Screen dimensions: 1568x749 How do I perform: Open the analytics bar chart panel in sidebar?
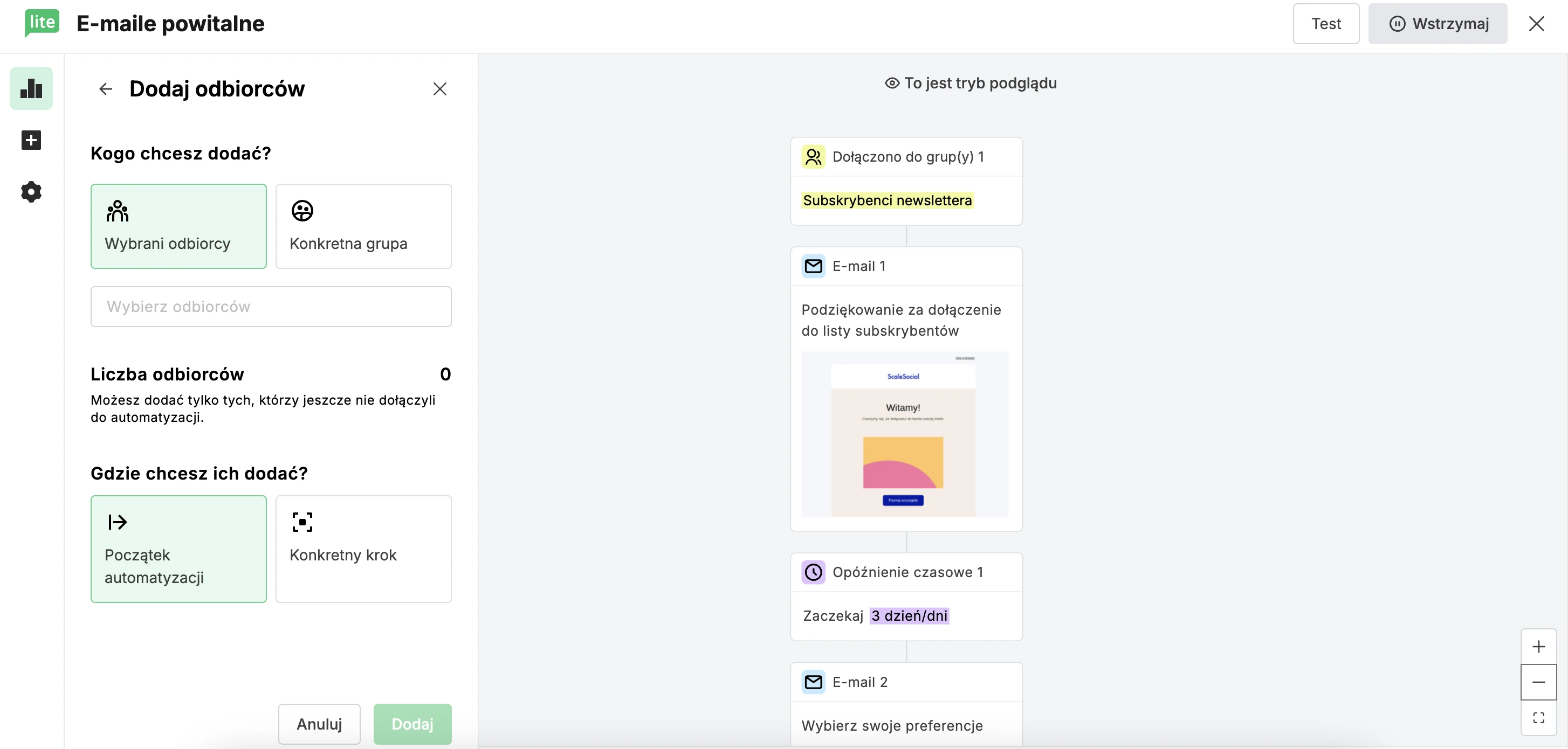click(x=30, y=88)
